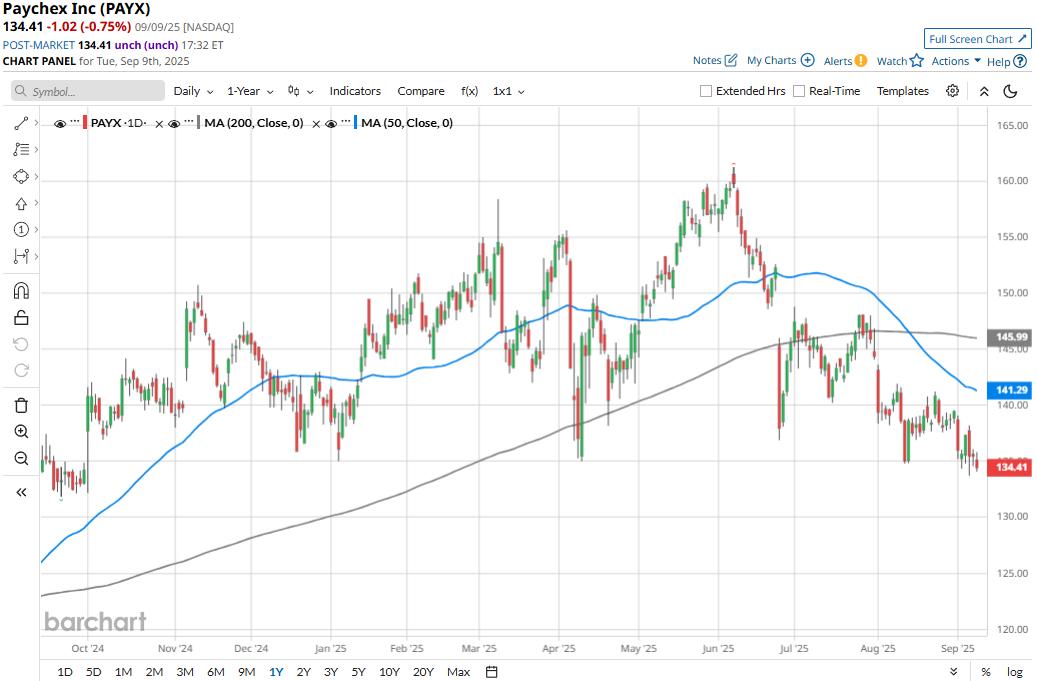This screenshot has width=1037, height=681.
Task: Open the Notes pencil icon
Action: pos(731,60)
